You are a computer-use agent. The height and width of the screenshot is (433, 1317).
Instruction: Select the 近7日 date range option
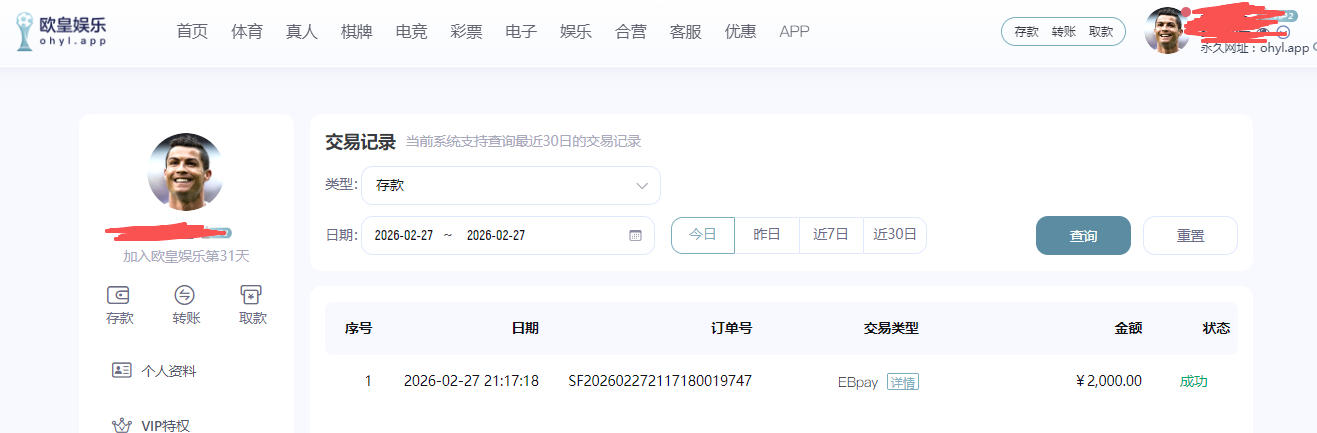[x=830, y=235]
